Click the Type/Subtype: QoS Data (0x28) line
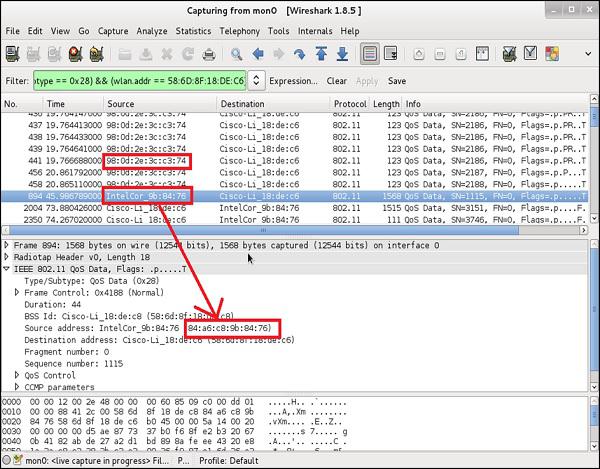600x469 pixels. (x=92, y=281)
